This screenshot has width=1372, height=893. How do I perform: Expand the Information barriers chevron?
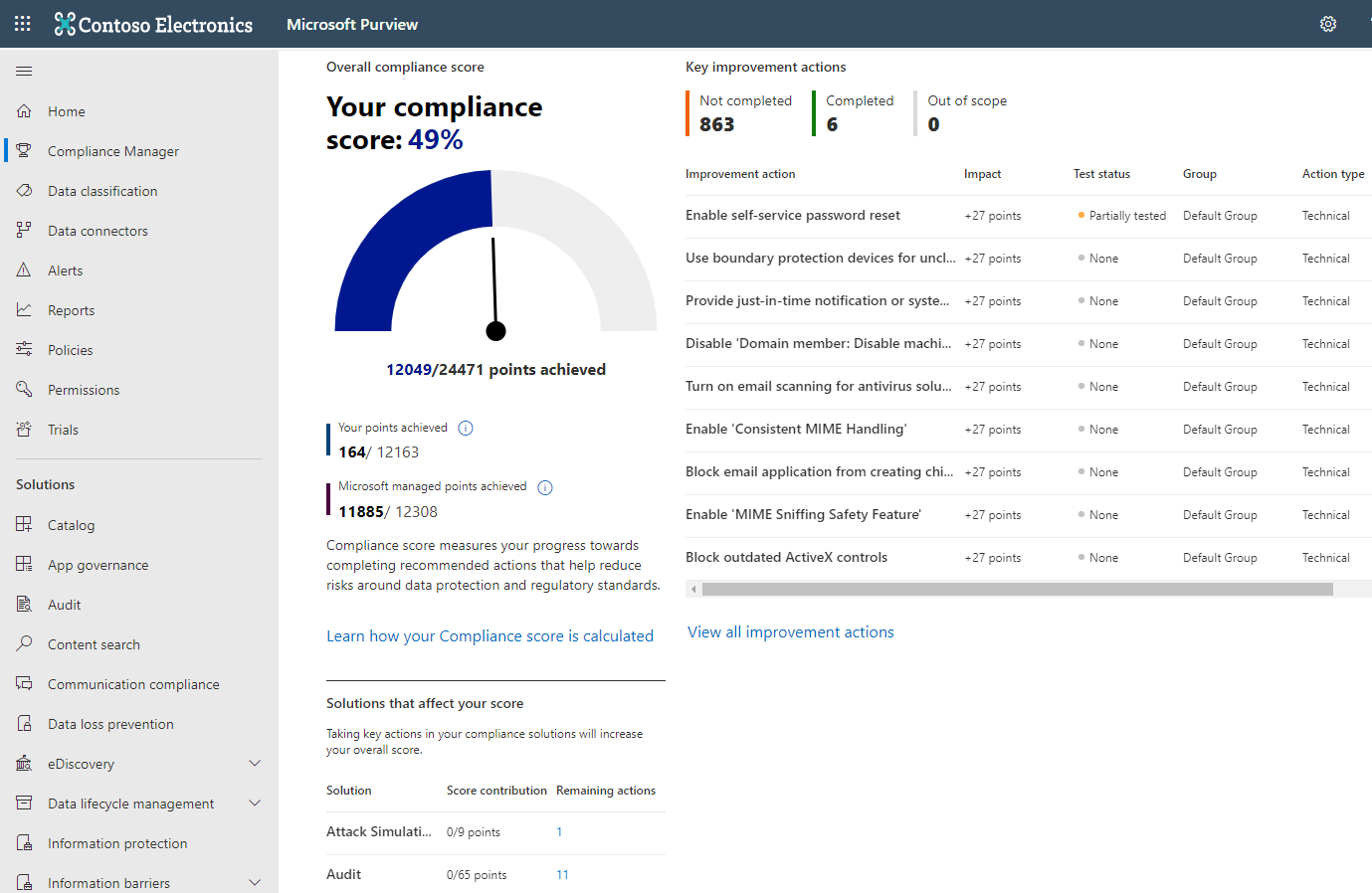tap(255, 882)
